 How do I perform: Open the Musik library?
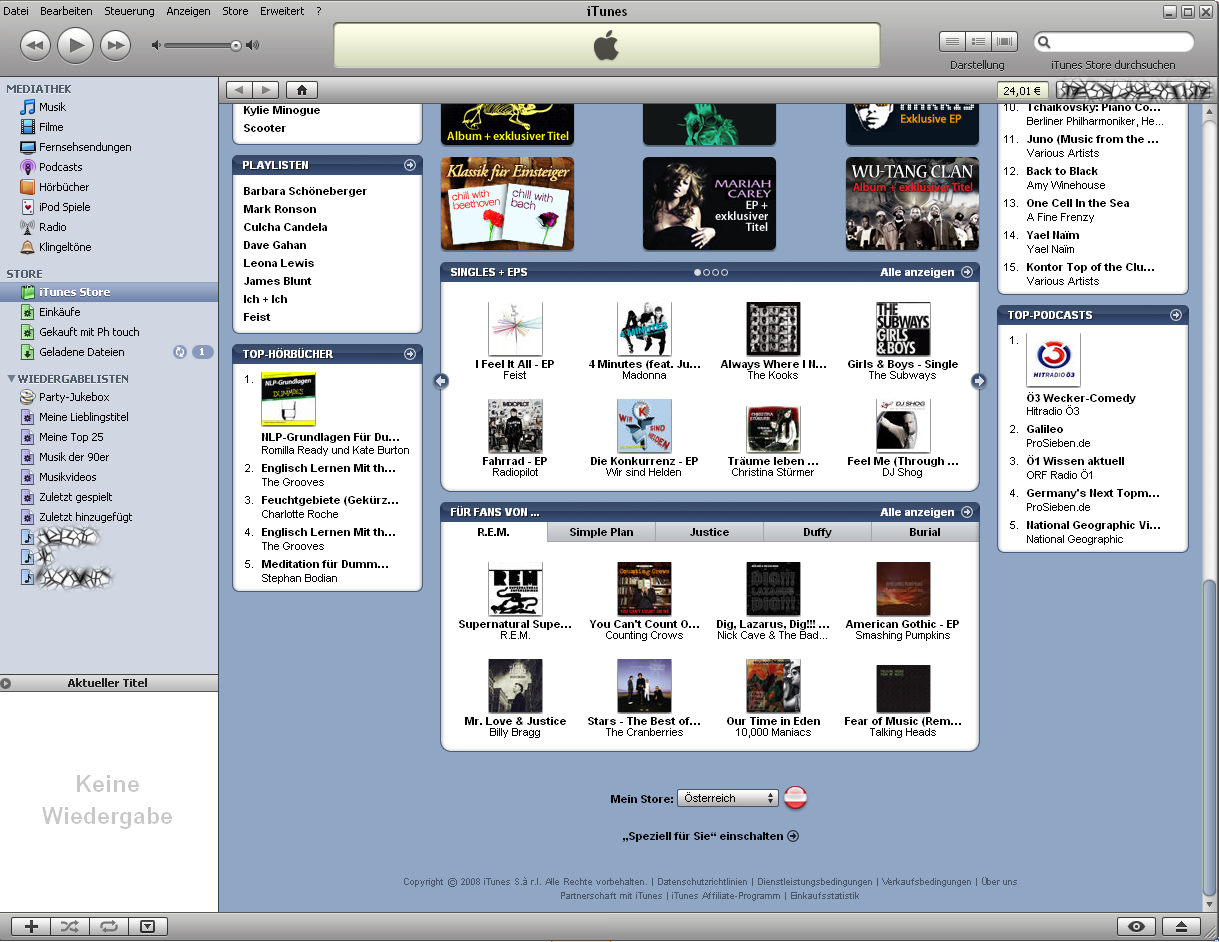pyautogui.click(x=52, y=107)
